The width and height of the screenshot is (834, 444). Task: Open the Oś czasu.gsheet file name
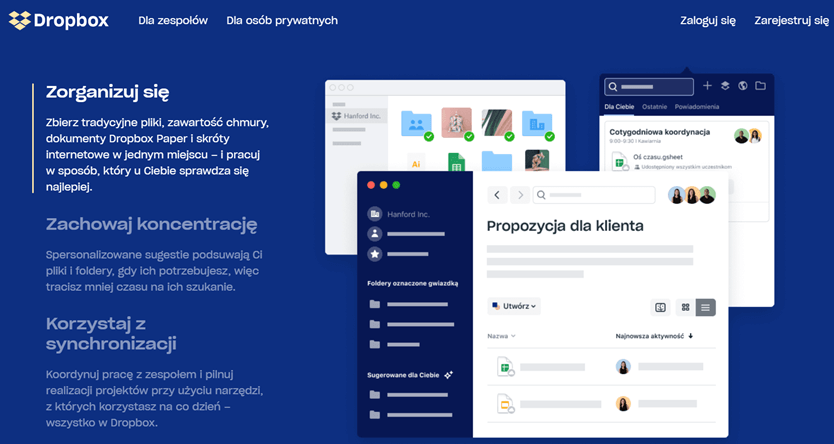658,157
